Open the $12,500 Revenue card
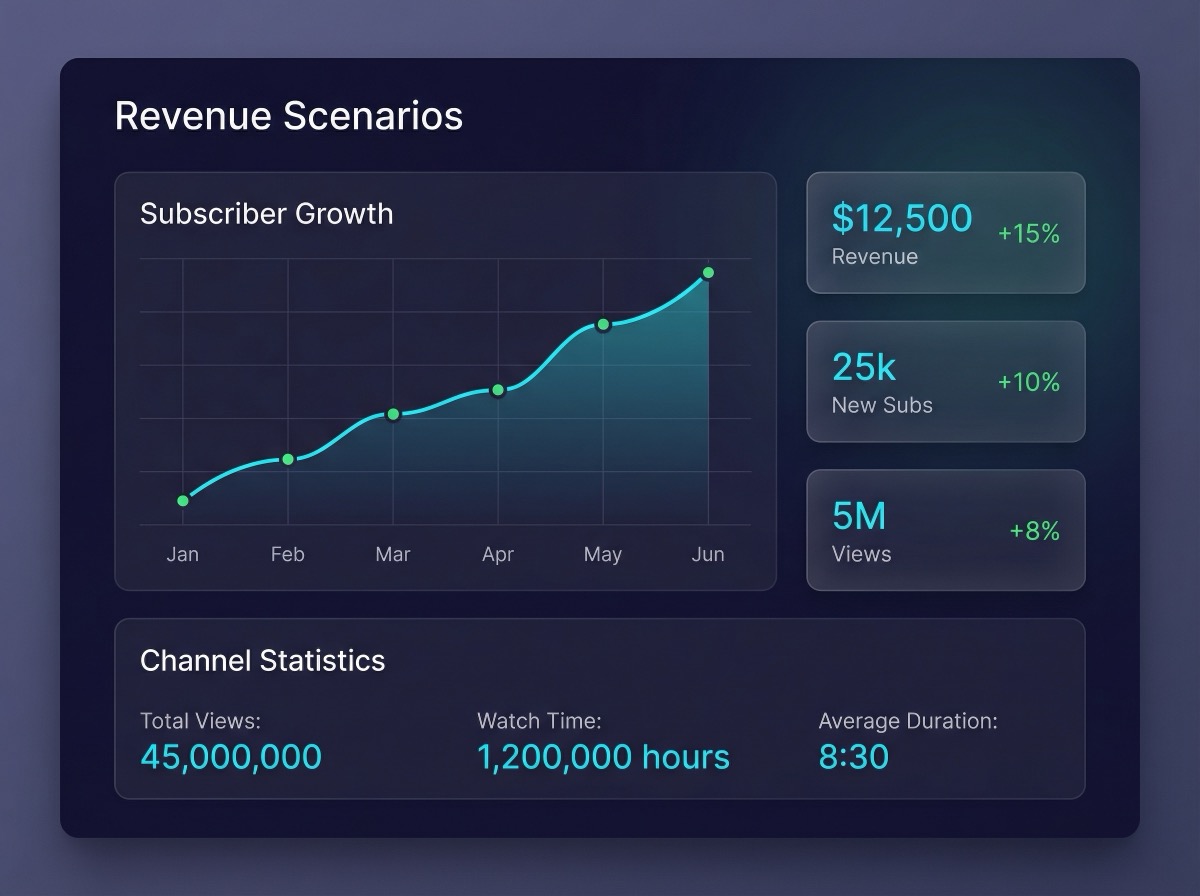The height and width of the screenshot is (896, 1200). 945,232
